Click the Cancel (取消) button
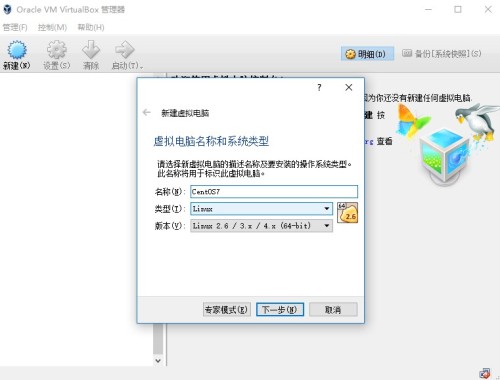This screenshot has width=500, height=380. (333, 310)
